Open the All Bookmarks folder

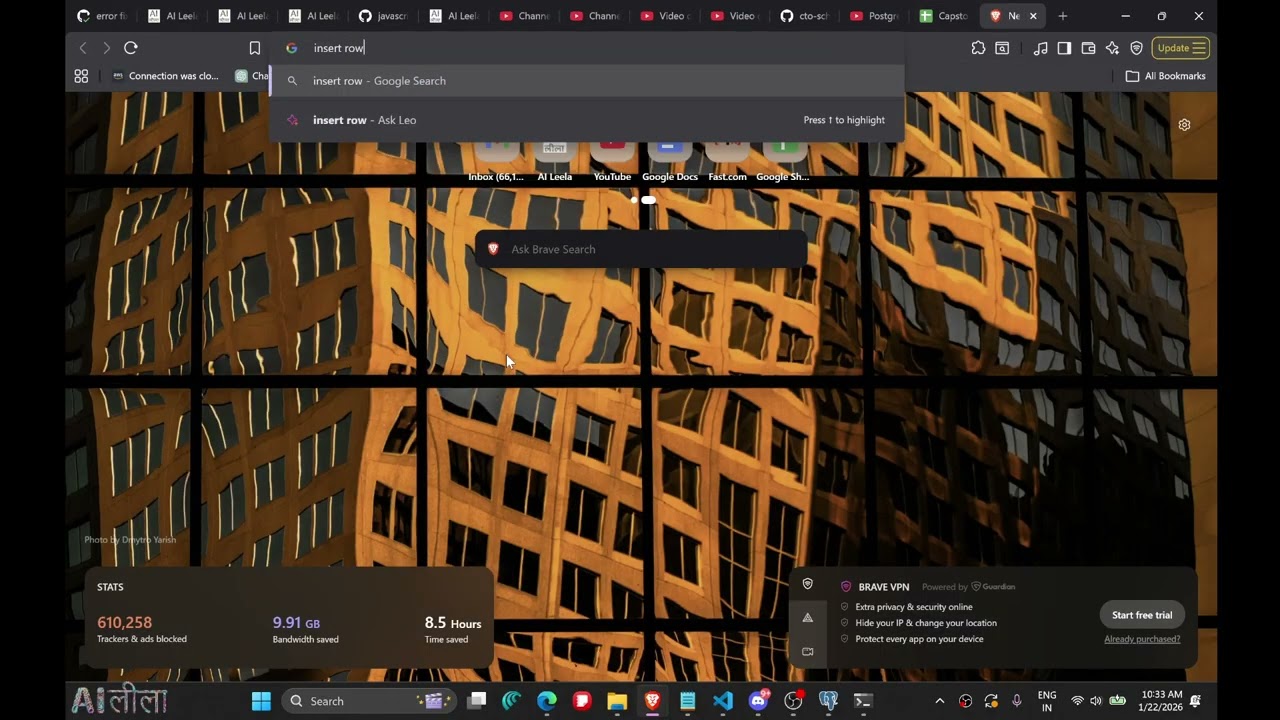[x=1165, y=76]
